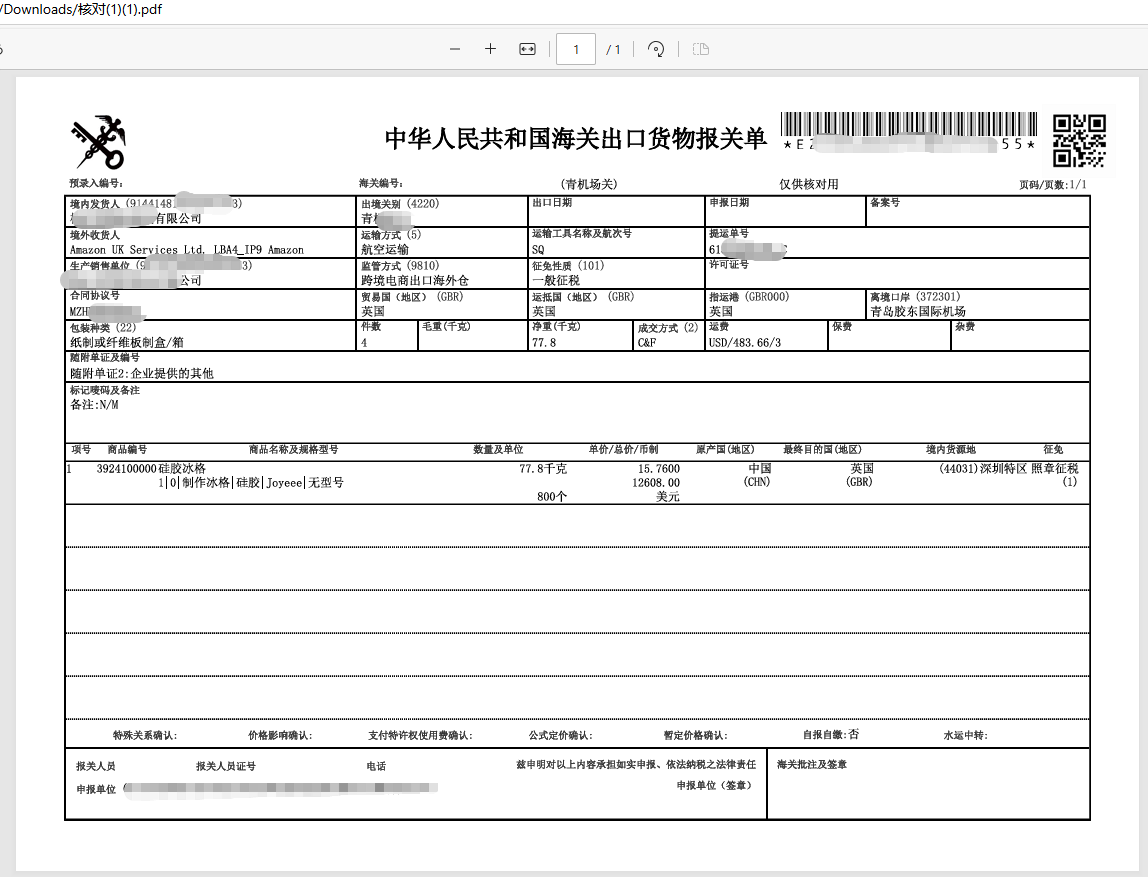
Task: Zoom in on the PDF document
Action: tap(490, 48)
